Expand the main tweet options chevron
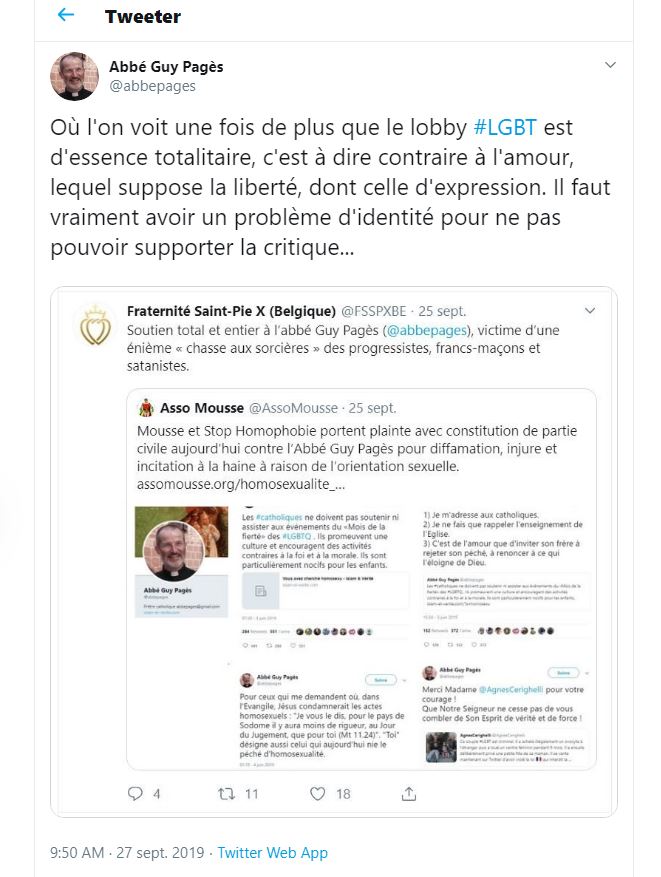Screen dimensions: 661x877 [x=611, y=65]
